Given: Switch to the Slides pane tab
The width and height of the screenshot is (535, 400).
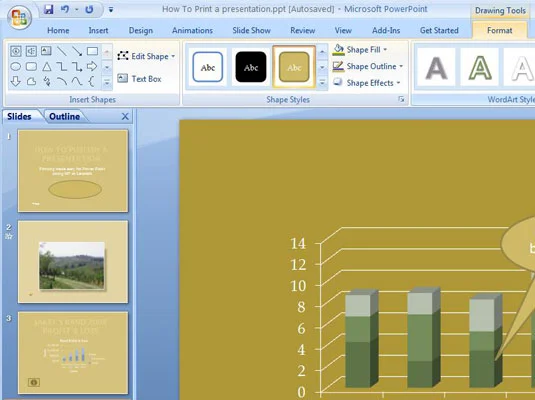Looking at the screenshot, I should [19, 116].
